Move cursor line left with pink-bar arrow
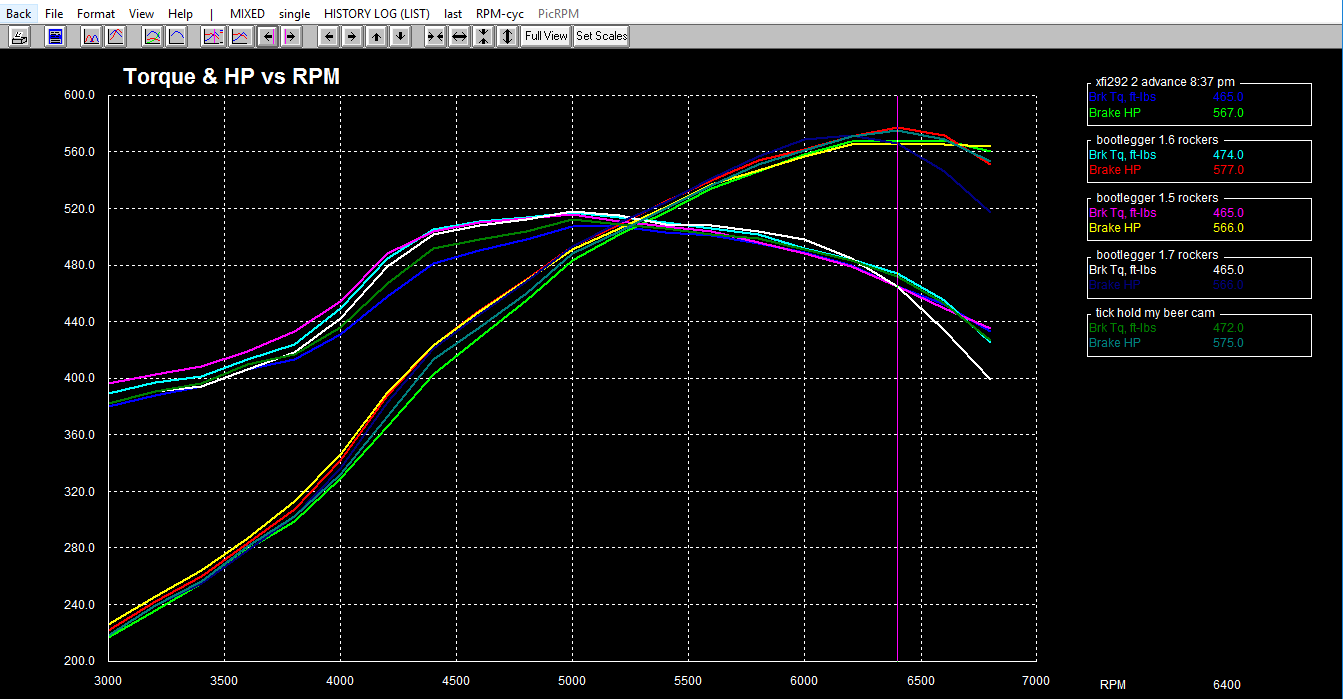Image resolution: width=1343 pixels, height=699 pixels. click(266, 36)
